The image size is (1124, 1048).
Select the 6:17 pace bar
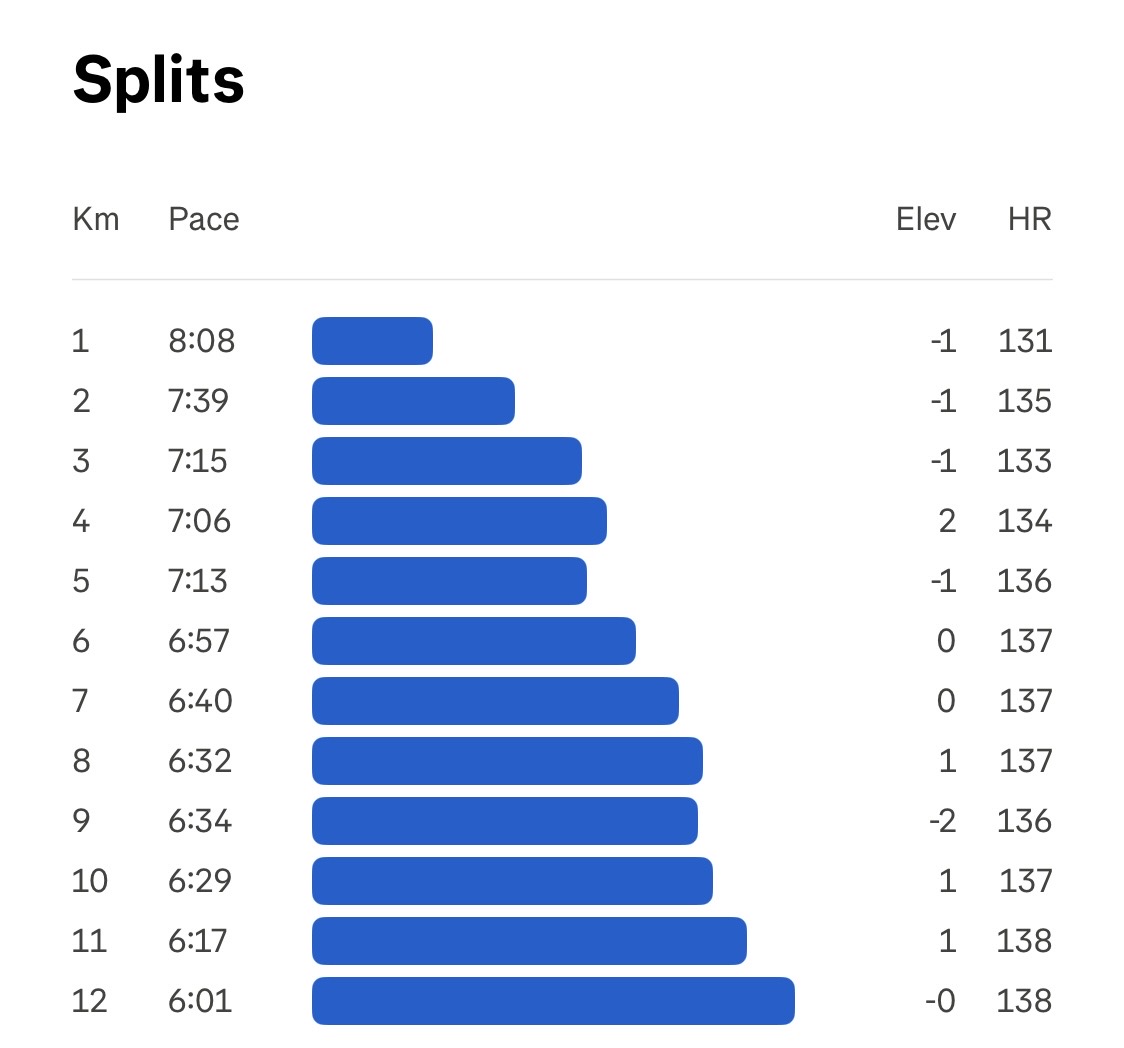click(529, 940)
